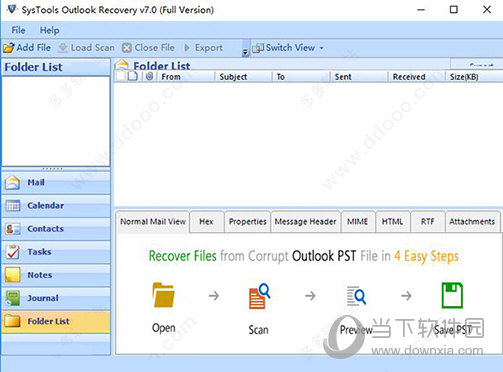Select the Notes navigation label
Viewport: 503px width, 372px height.
click(40, 275)
